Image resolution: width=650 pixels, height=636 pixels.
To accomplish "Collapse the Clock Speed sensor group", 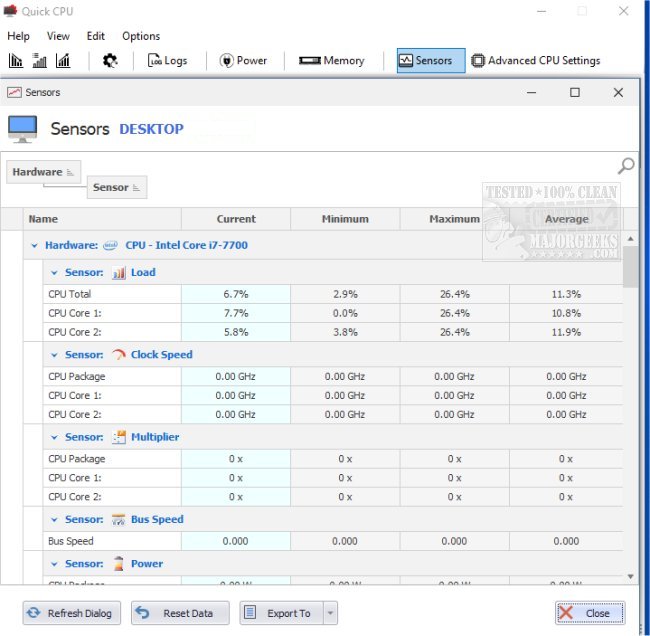I will 54,355.
